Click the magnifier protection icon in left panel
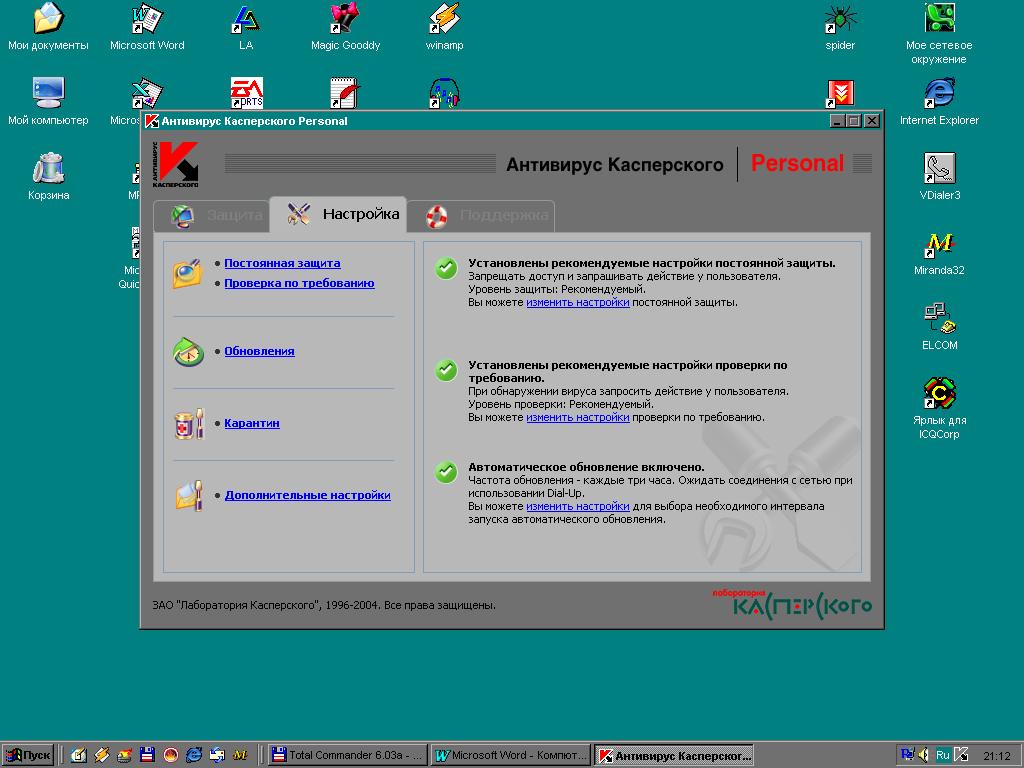This screenshot has width=1024, height=768. (x=187, y=274)
